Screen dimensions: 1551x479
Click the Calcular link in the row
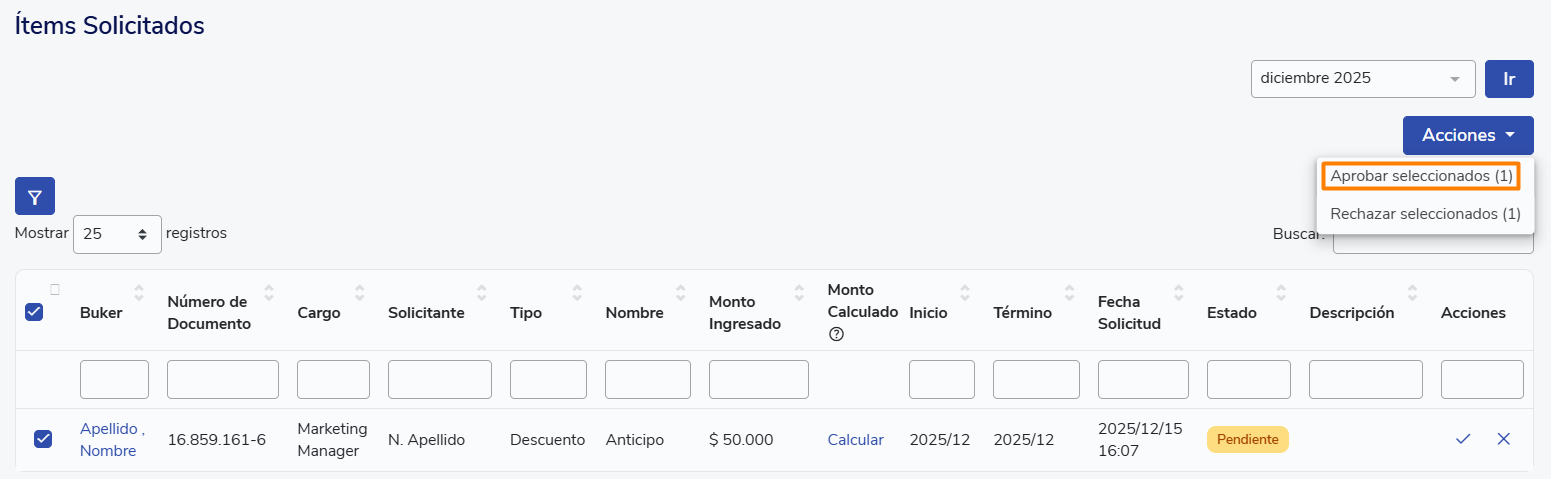point(855,440)
